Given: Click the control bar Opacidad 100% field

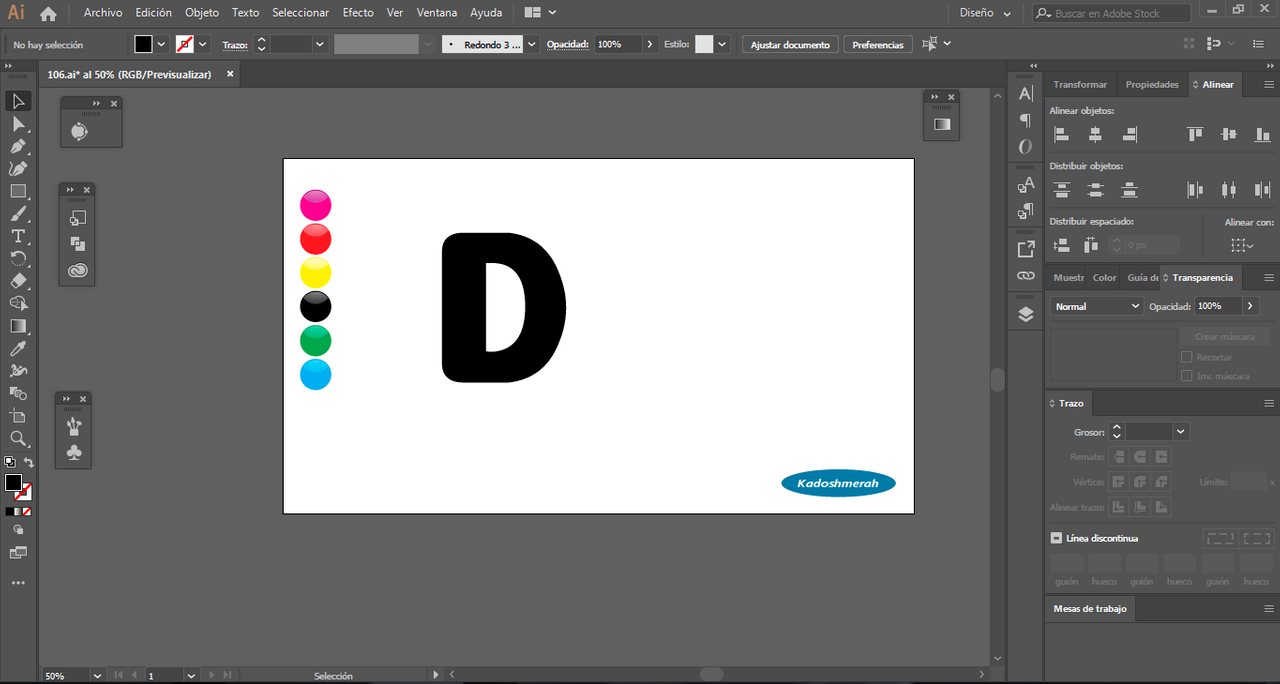Looking at the screenshot, I should 618,44.
